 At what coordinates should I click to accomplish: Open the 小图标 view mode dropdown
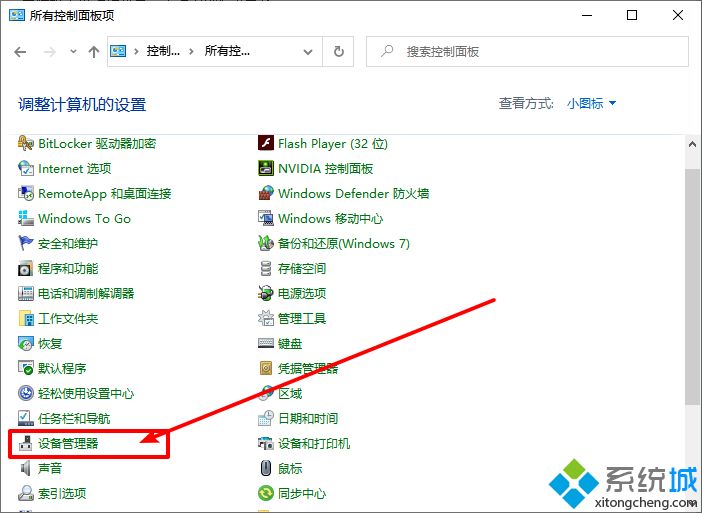click(591, 104)
